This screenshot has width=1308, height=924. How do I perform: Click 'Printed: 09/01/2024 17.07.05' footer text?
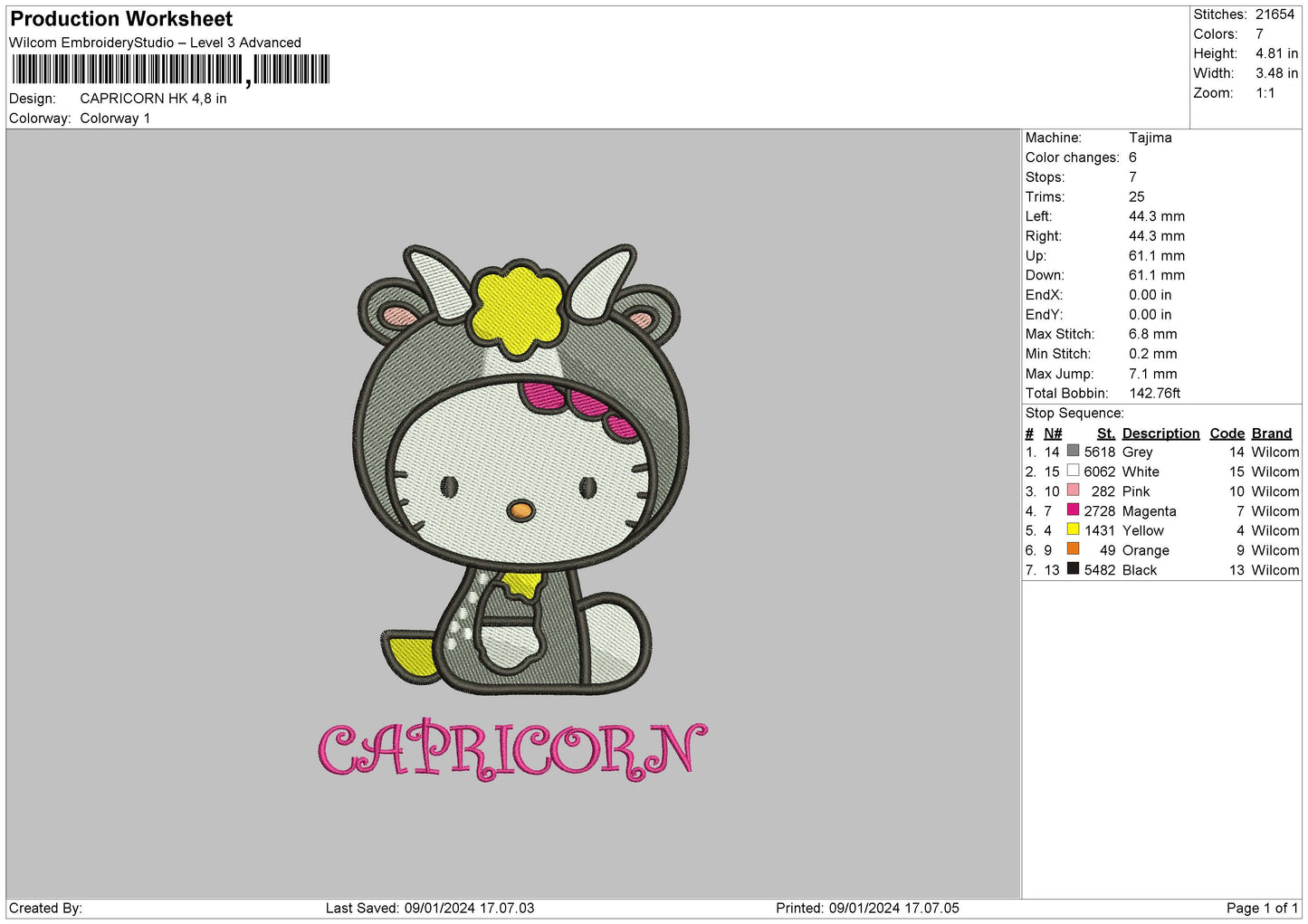pos(867,908)
